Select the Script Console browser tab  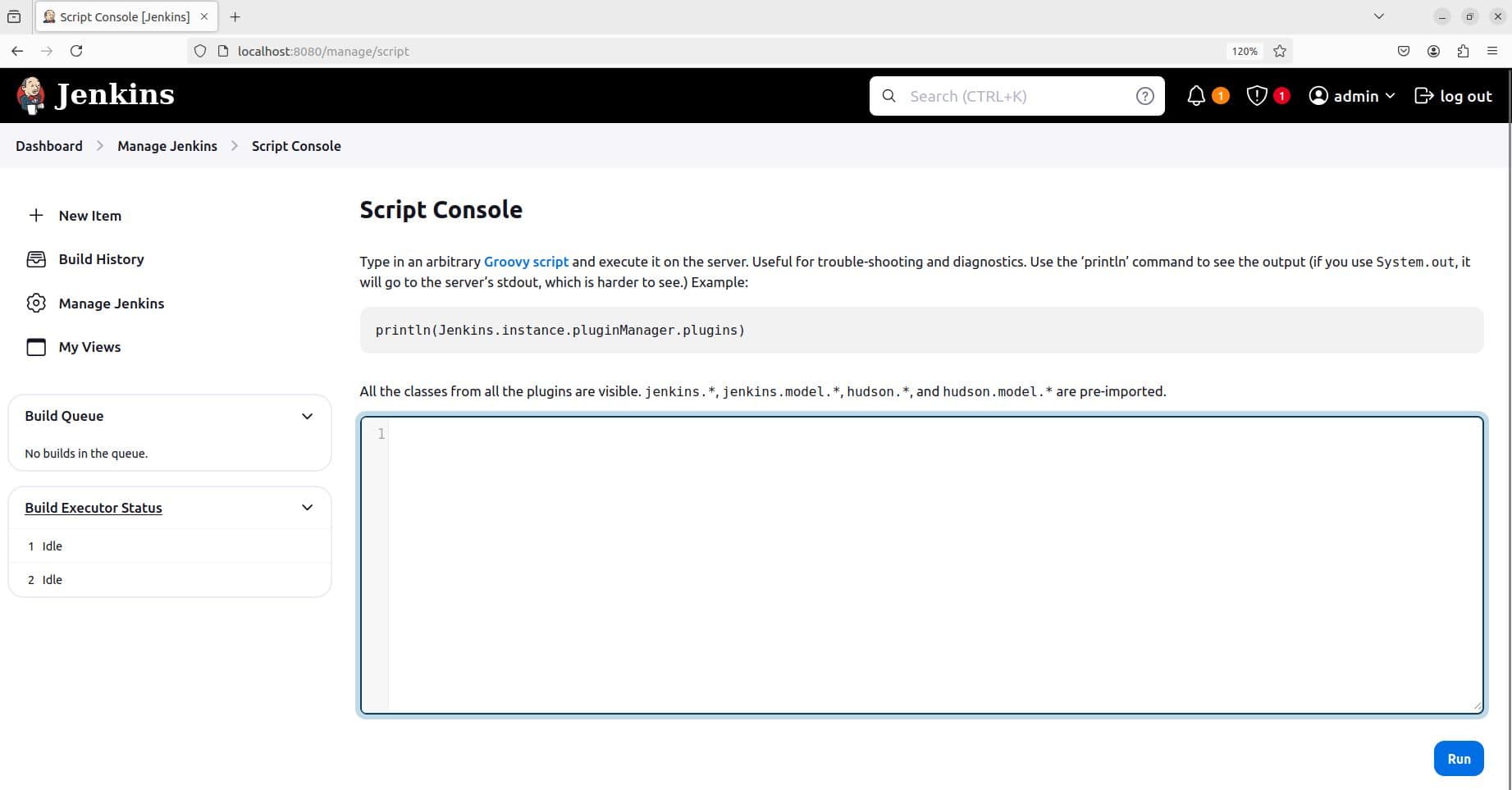[125, 16]
